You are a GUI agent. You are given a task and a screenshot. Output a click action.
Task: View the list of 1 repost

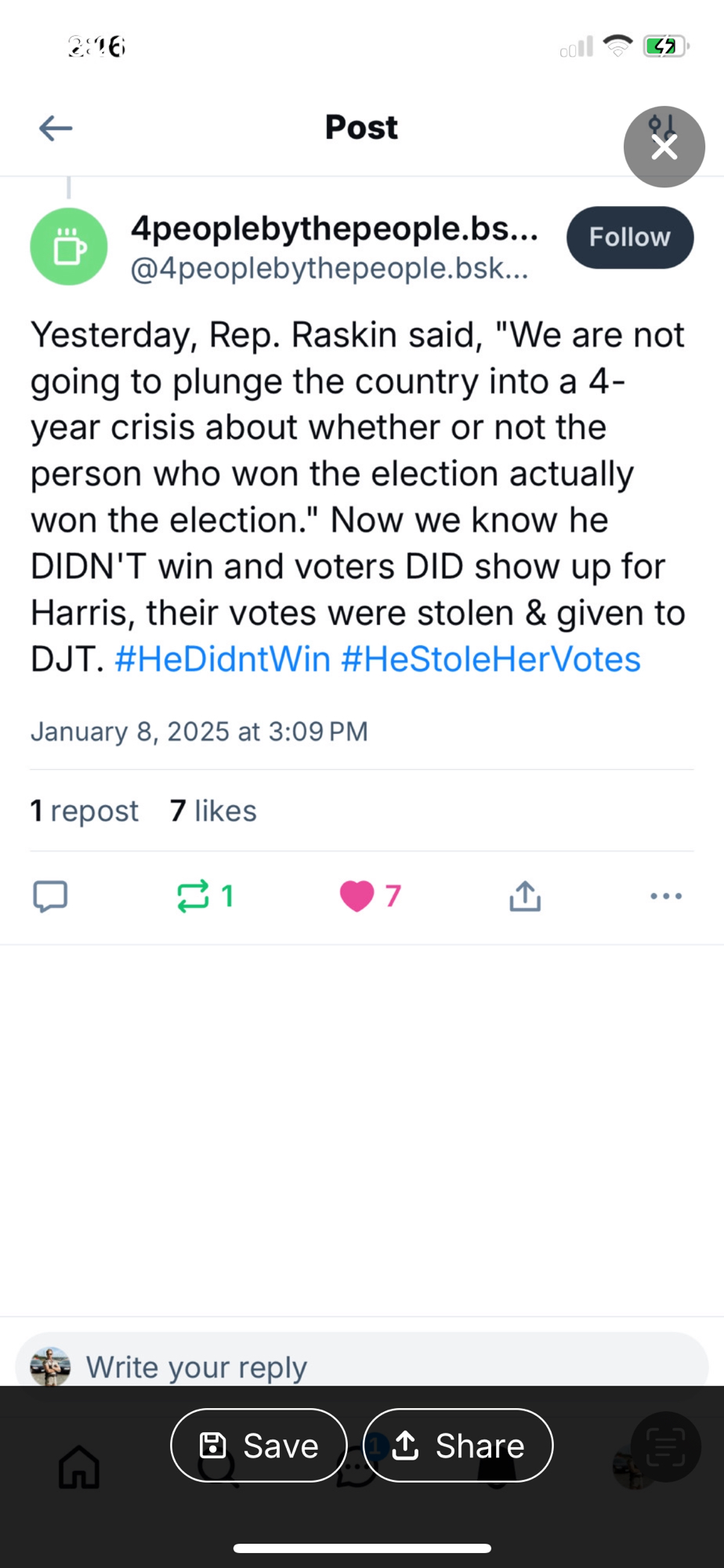(x=85, y=811)
